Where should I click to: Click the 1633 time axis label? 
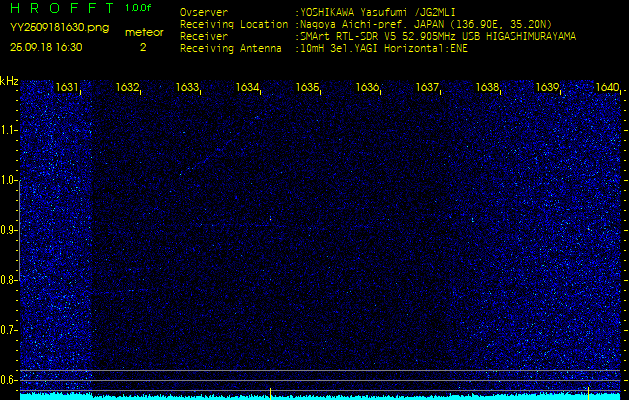coord(187,87)
